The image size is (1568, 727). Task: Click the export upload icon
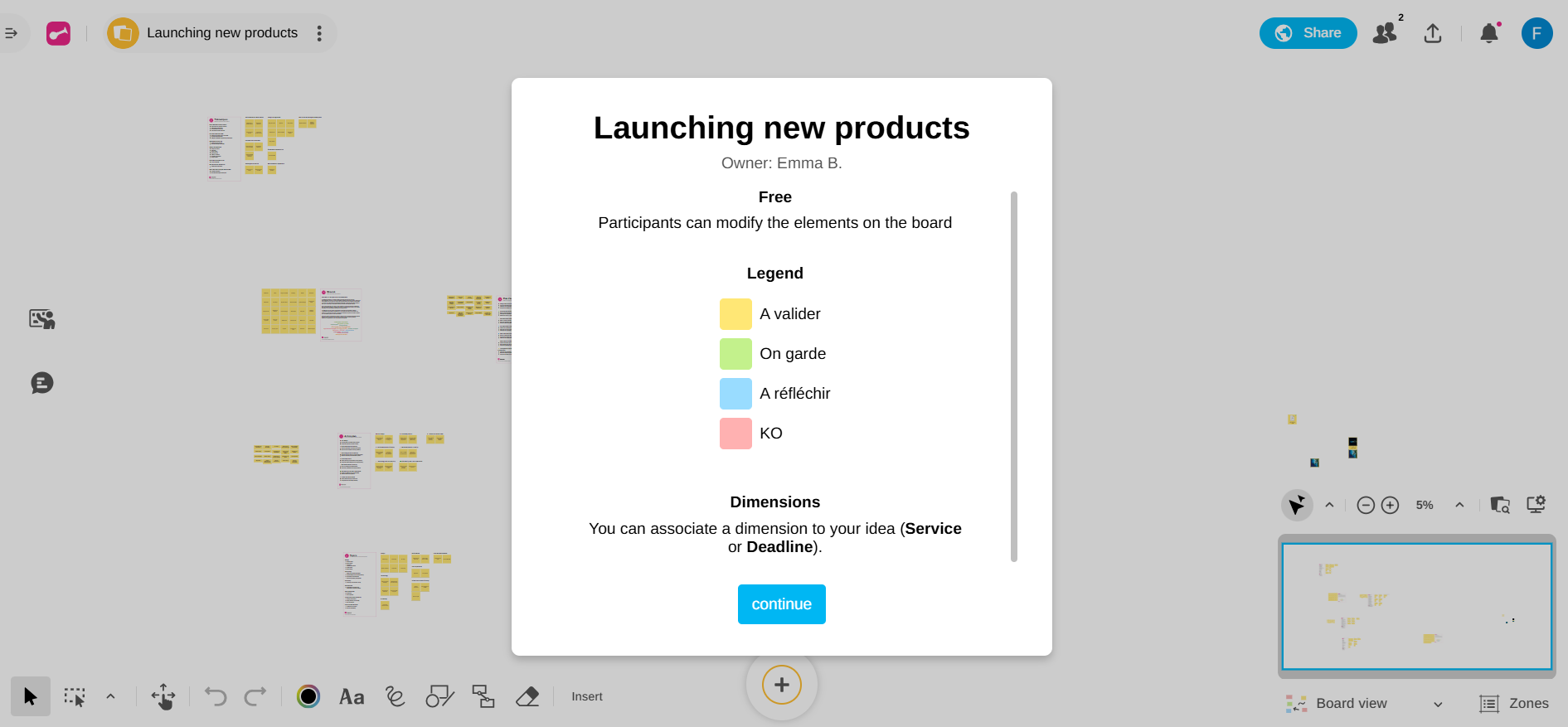pyautogui.click(x=1433, y=33)
